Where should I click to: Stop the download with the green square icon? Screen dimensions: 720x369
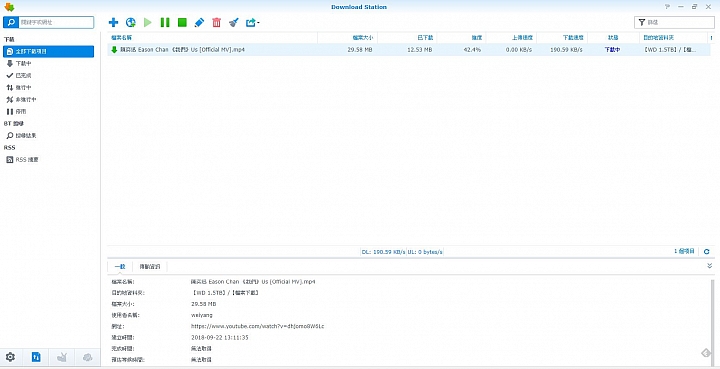click(x=182, y=22)
